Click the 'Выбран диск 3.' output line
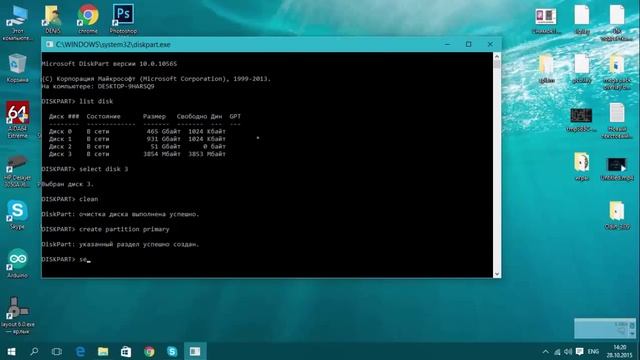Image resolution: width=640 pixels, height=360 pixels. pyautogui.click(x=68, y=184)
